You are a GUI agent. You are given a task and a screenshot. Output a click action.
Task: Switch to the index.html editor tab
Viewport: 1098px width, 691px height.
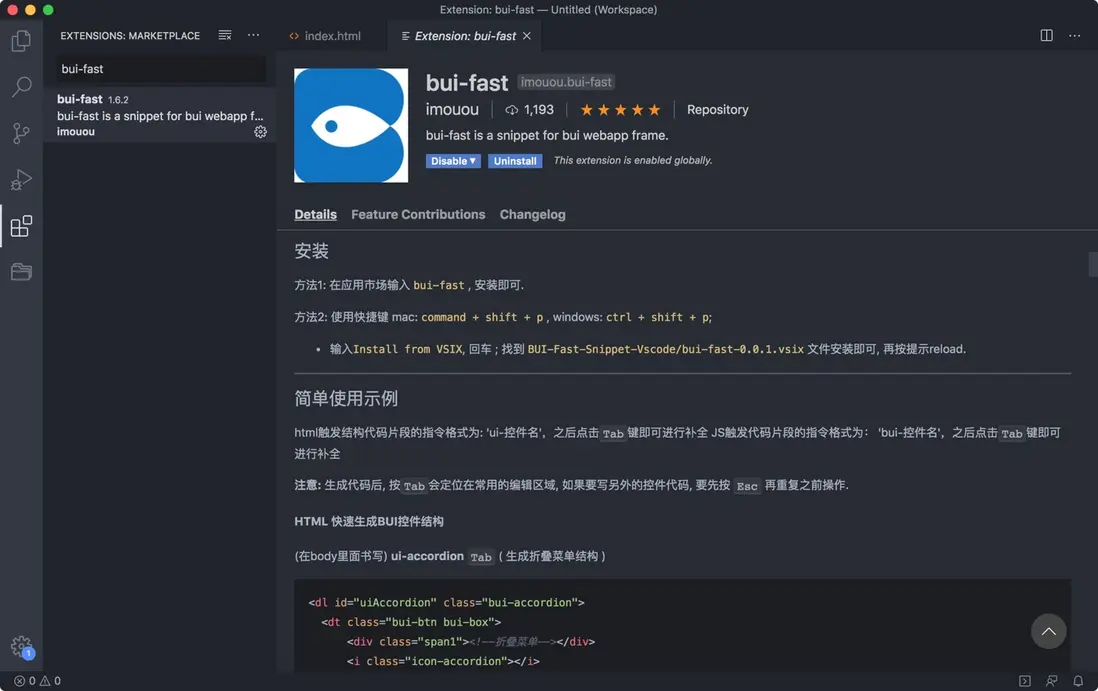(x=332, y=36)
